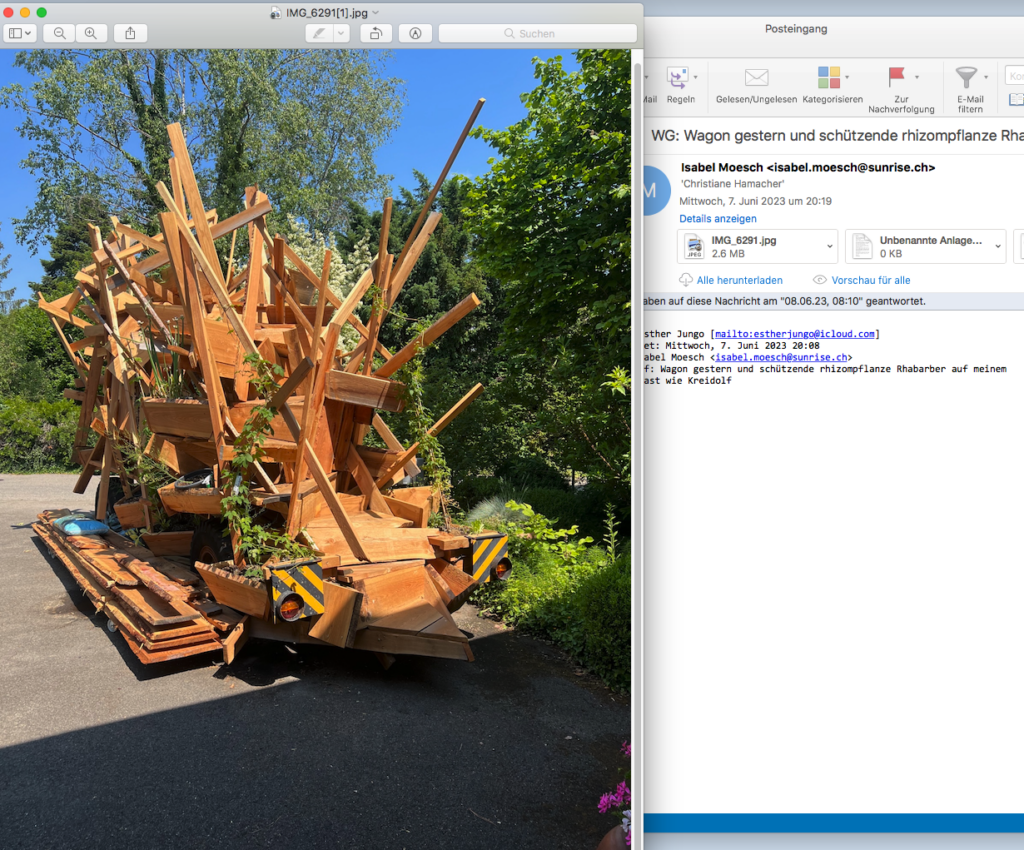
Task: Zoom out the image in Preview
Action: coord(59,33)
